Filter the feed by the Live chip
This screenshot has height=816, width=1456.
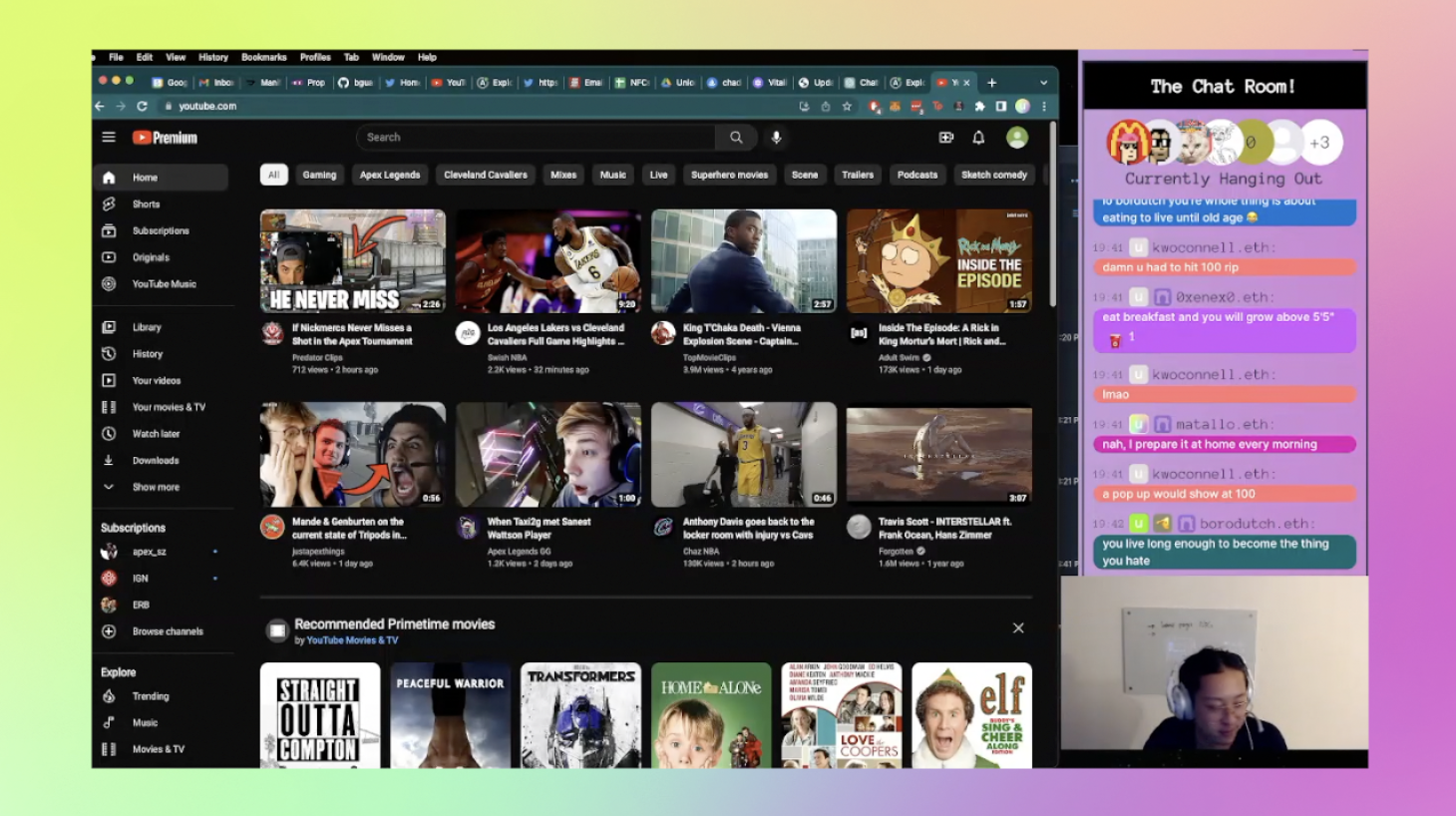point(659,175)
